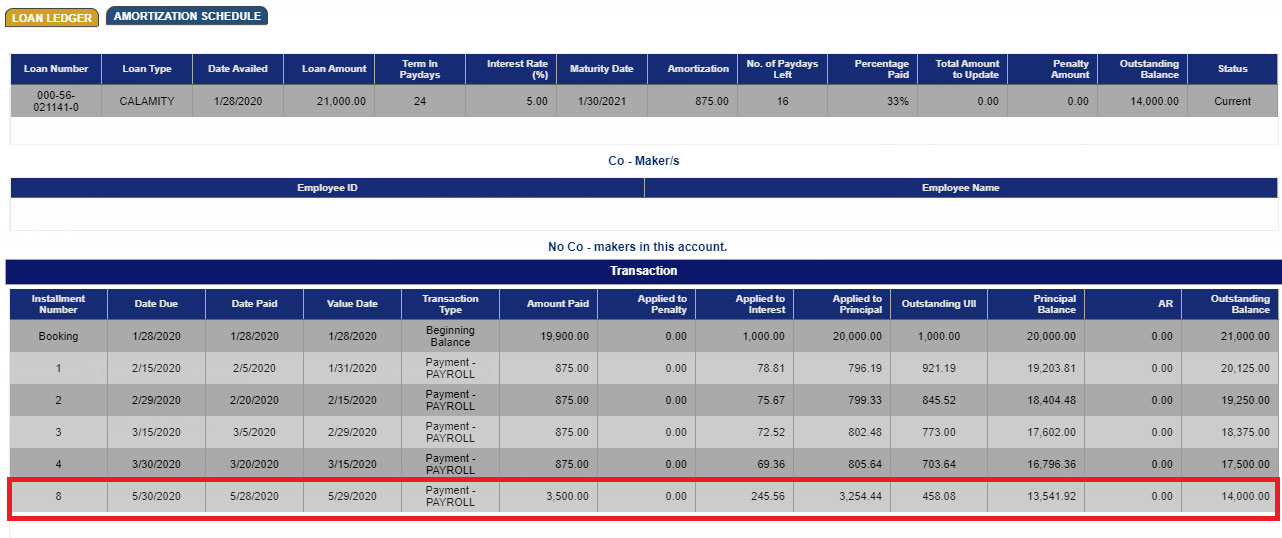Click installment 1 date paid 2/5/2020
The height and width of the screenshot is (538, 1282).
pyautogui.click(x=254, y=368)
